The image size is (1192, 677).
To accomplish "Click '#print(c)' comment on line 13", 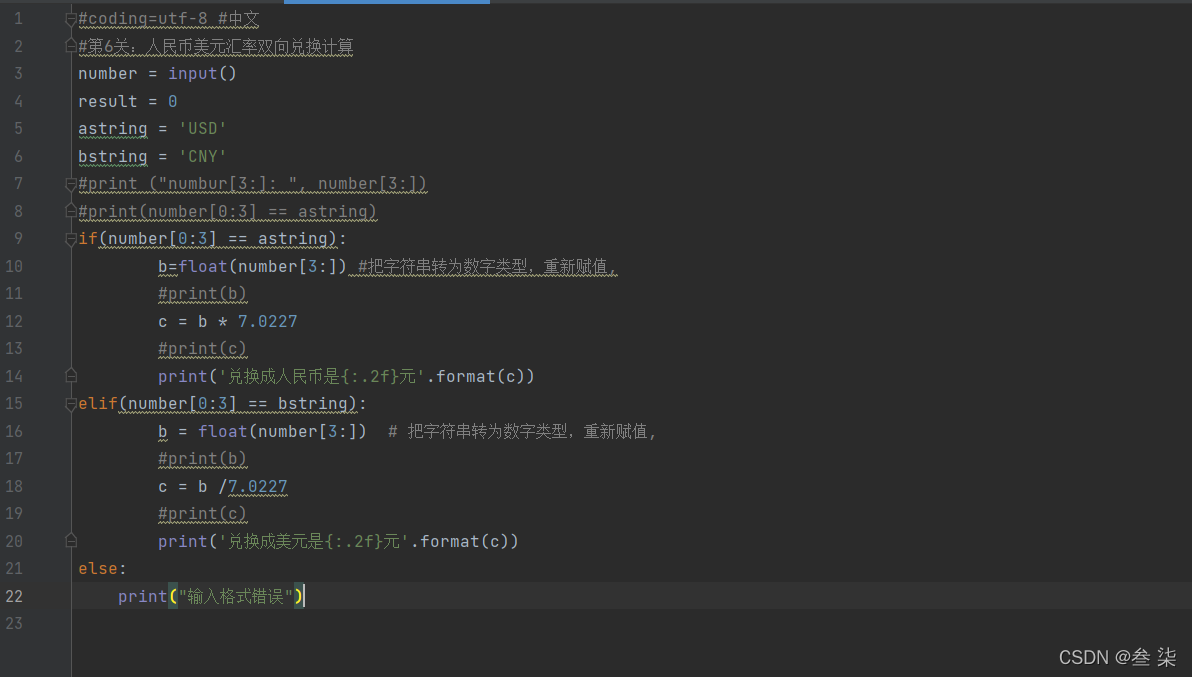I will (x=202, y=350).
